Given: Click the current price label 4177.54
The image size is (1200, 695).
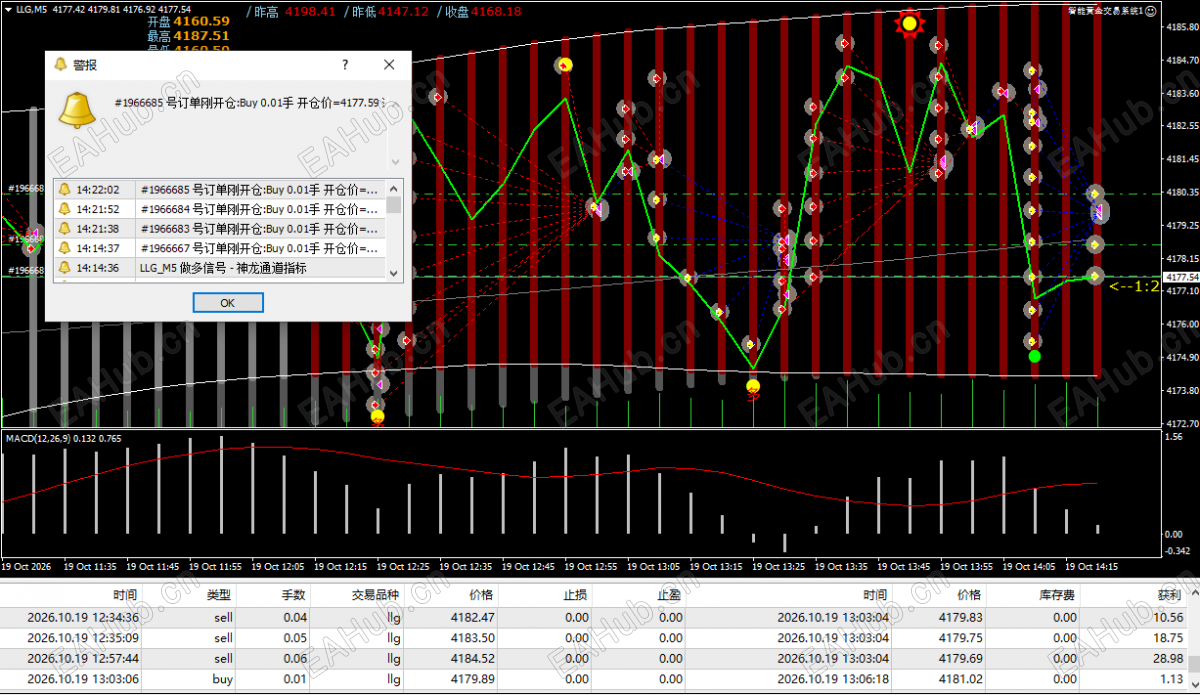Looking at the screenshot, I should click(x=1182, y=277).
